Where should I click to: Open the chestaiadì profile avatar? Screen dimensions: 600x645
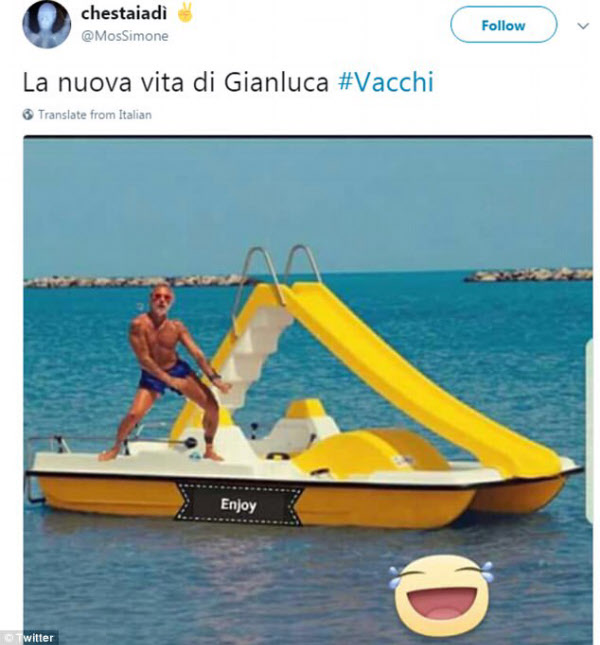(x=46, y=24)
